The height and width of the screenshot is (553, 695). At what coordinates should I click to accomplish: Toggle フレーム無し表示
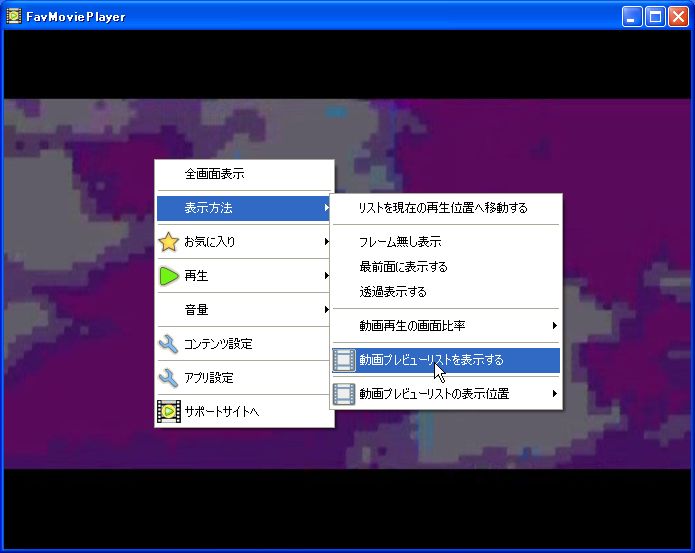[446, 242]
